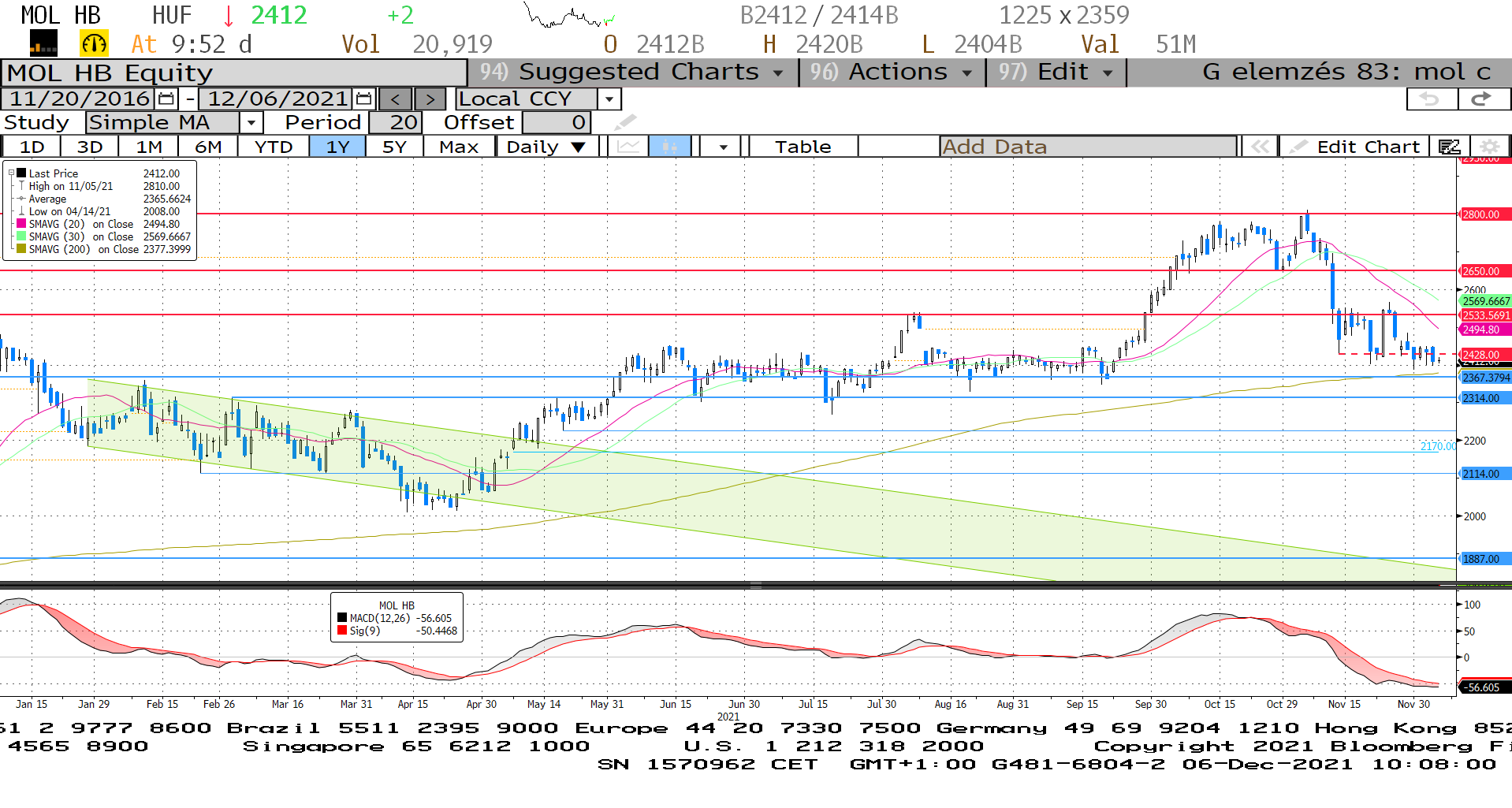1512x808 pixels.
Task: Click the Sig(9) red legend swatch
Action: pos(342,631)
